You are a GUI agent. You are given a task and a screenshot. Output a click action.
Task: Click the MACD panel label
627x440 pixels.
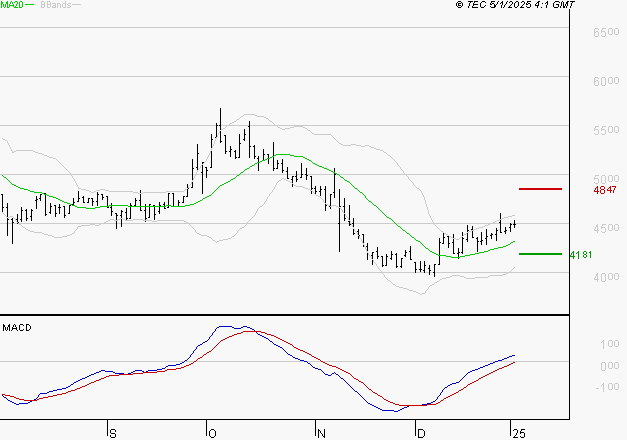[x=17, y=328]
